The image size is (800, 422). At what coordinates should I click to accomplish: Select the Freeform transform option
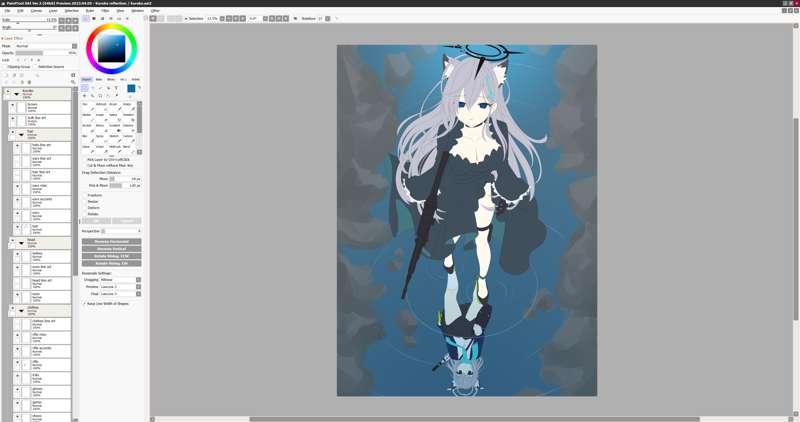click(92, 195)
